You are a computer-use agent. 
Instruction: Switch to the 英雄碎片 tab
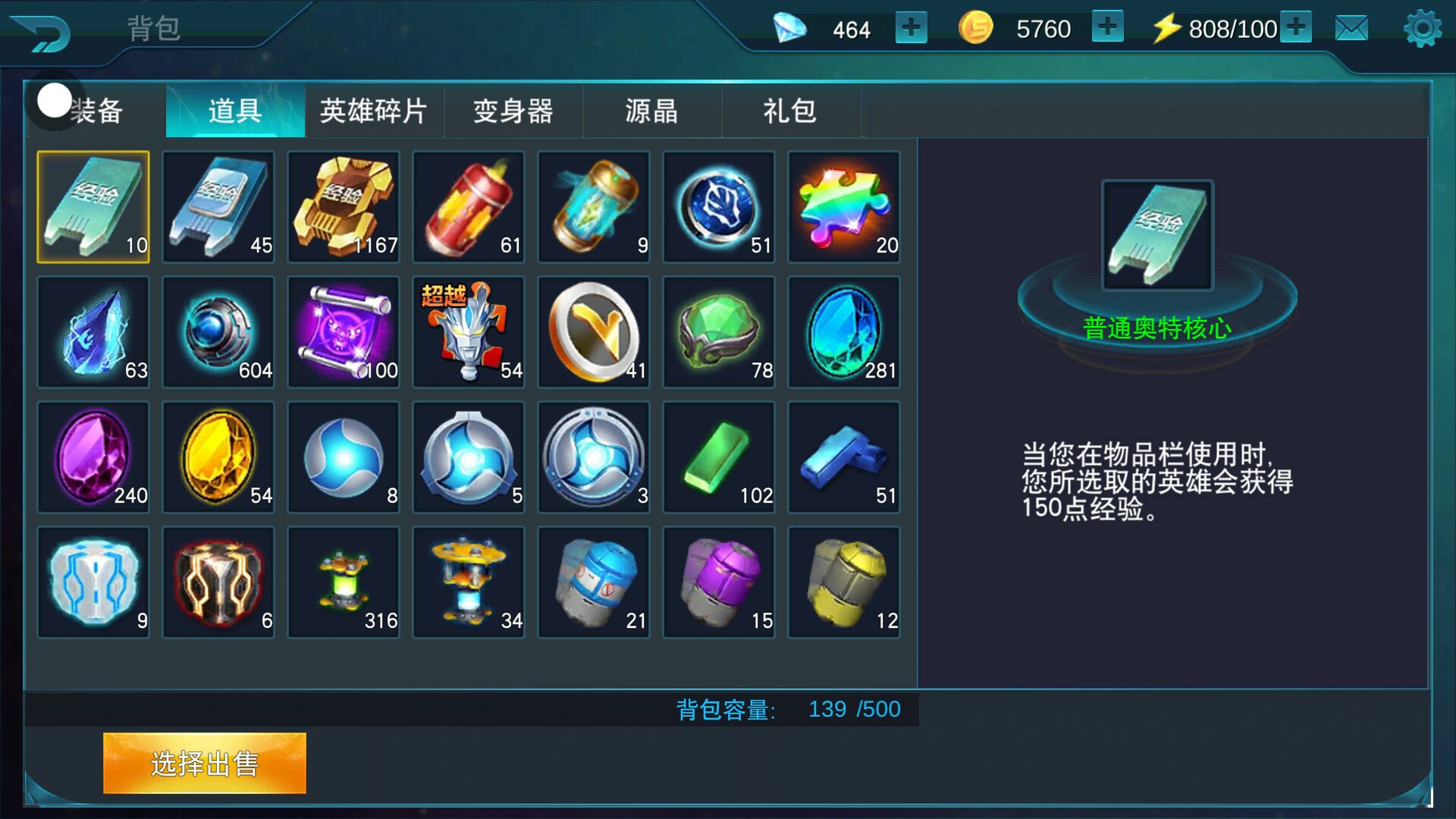(374, 111)
